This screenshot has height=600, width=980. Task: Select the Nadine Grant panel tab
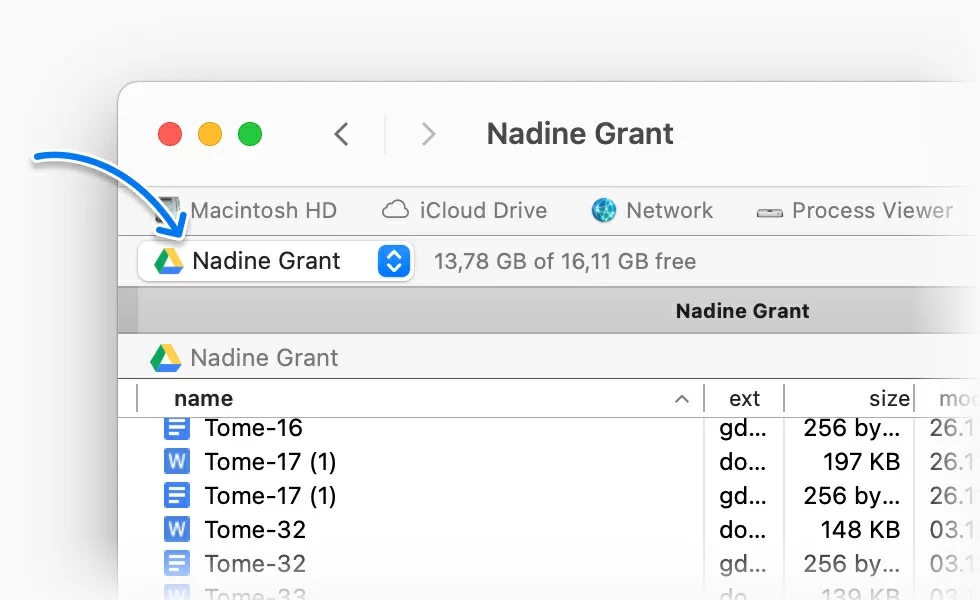coord(742,311)
